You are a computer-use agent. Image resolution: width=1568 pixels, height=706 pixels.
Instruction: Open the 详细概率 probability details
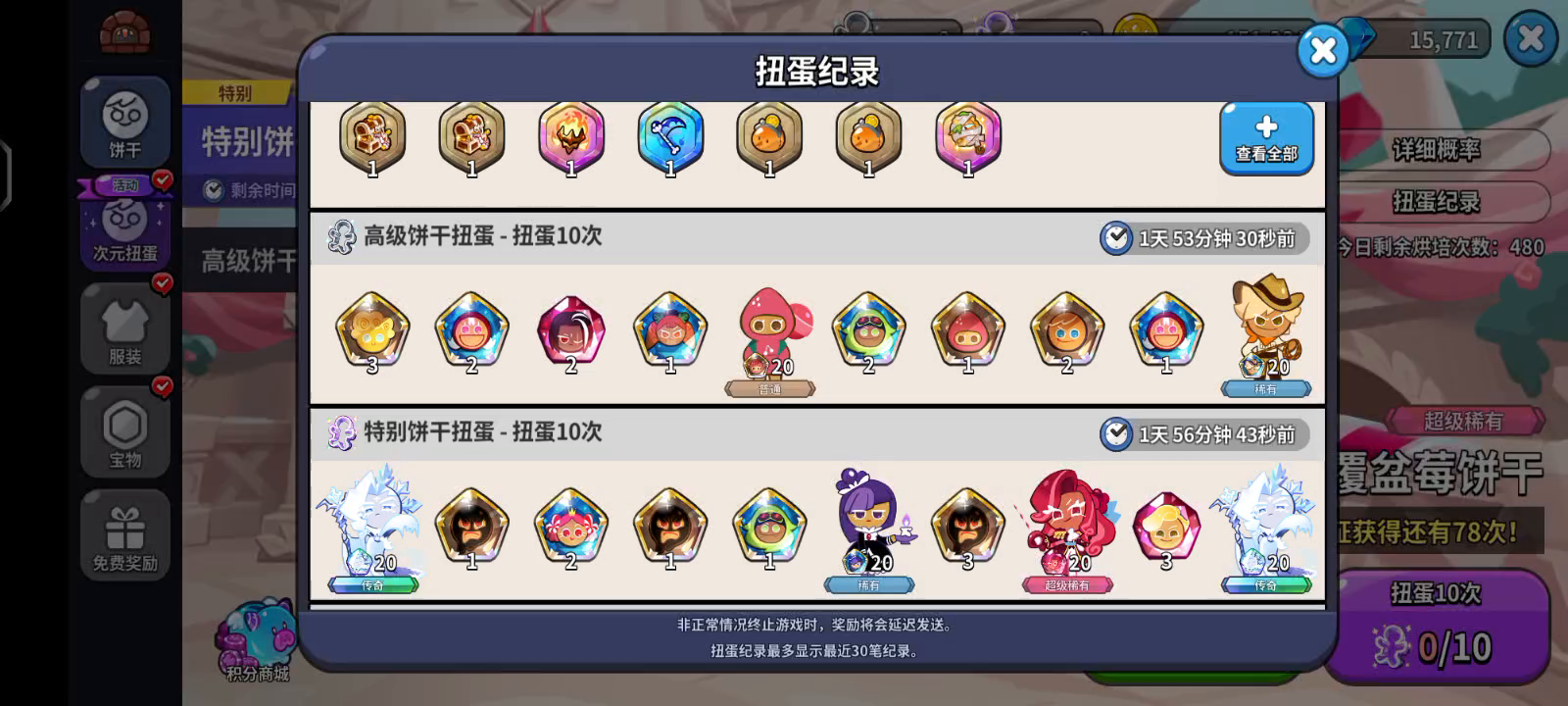1437,150
